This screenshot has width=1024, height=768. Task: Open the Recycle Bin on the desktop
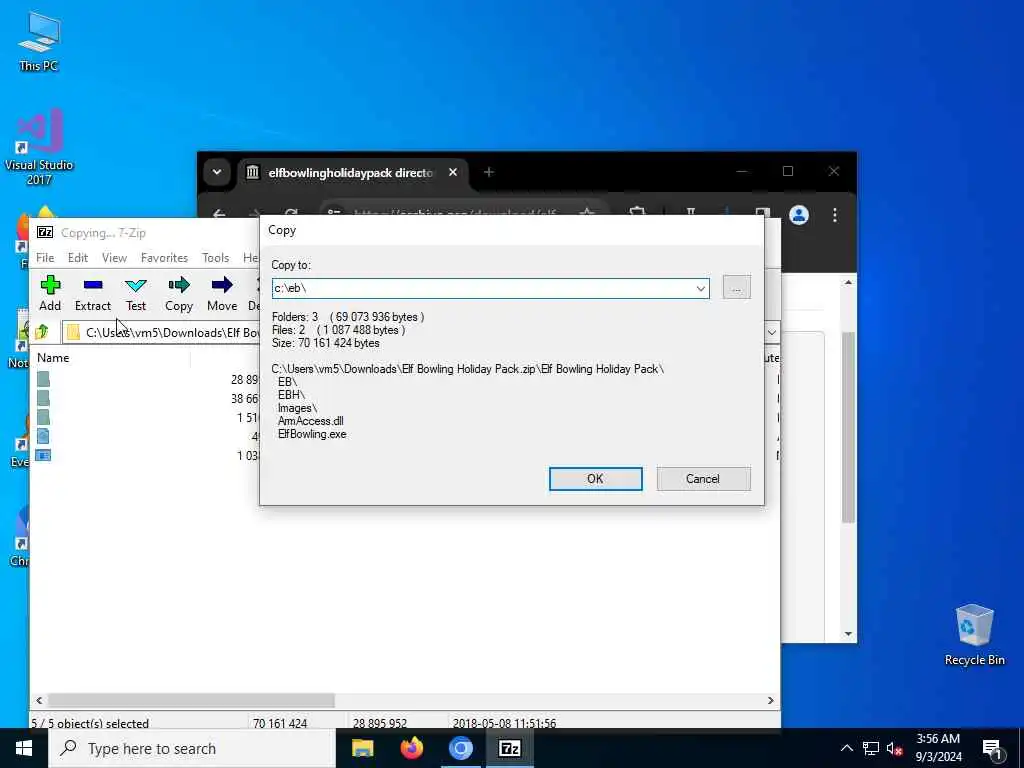point(974,635)
